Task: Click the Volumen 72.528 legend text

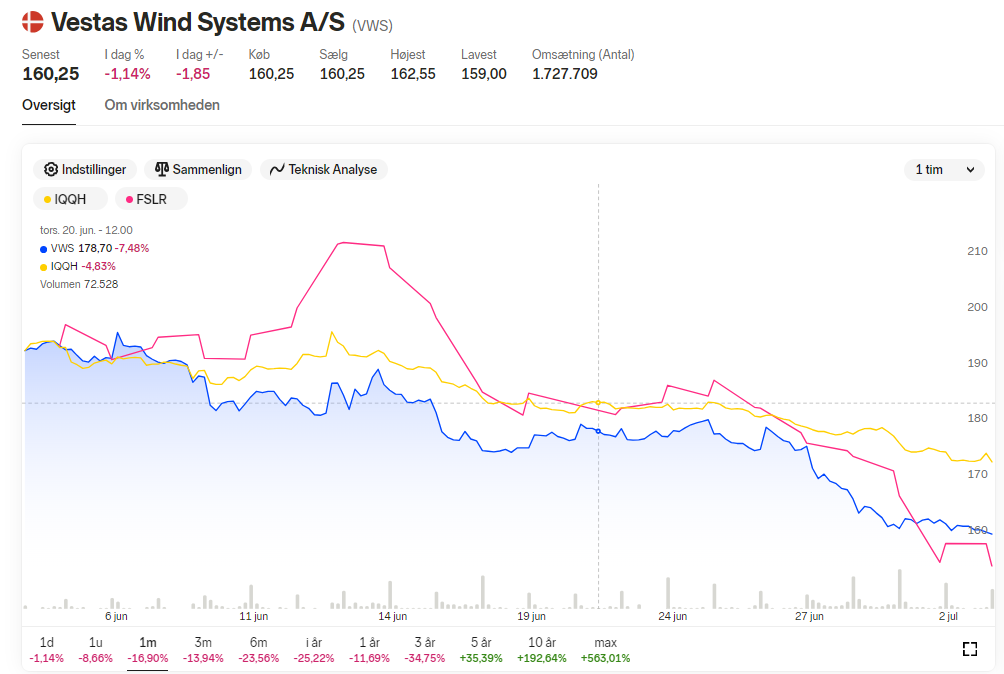Action: 79,284
